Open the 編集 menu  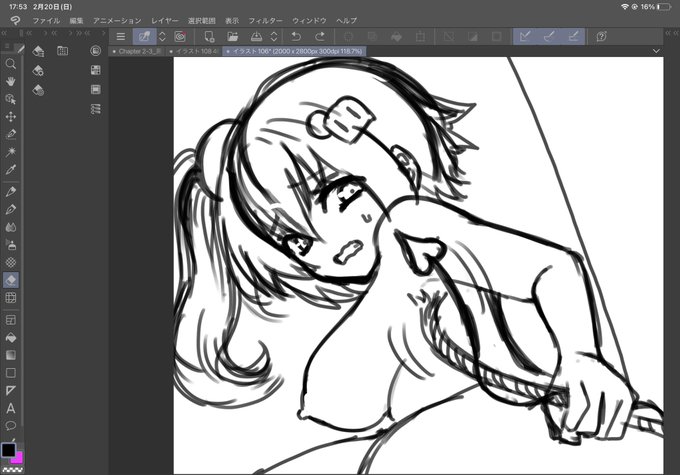point(76,20)
